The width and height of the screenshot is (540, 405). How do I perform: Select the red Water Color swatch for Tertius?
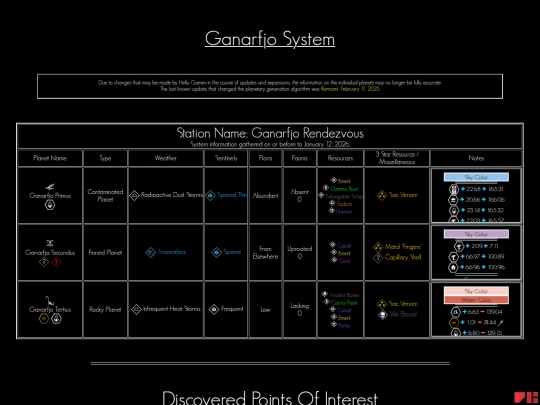click(x=476, y=300)
